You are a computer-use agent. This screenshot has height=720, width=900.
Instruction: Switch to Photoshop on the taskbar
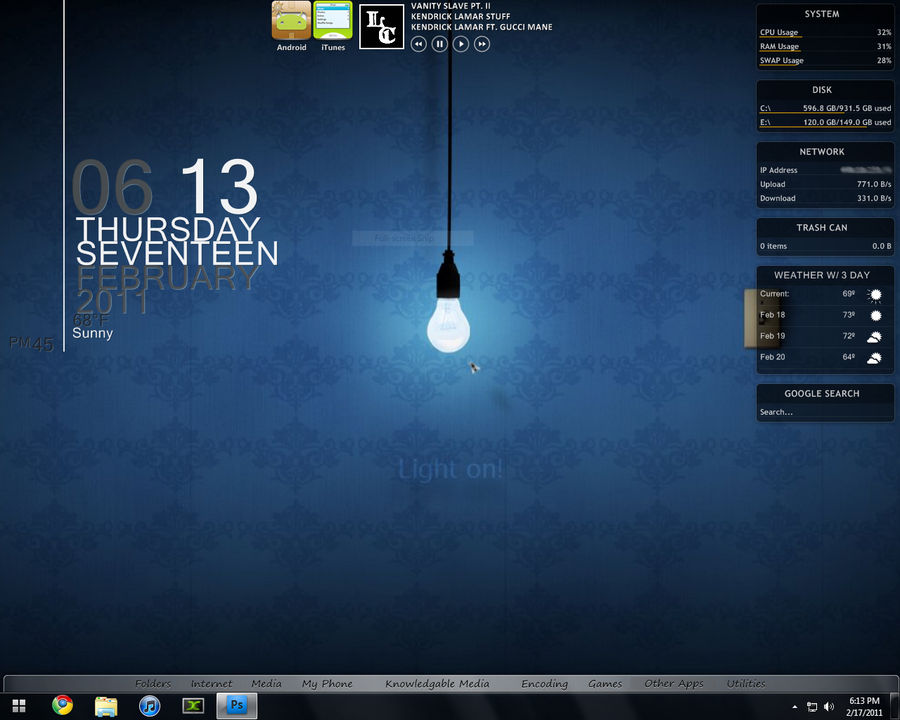tap(236, 706)
